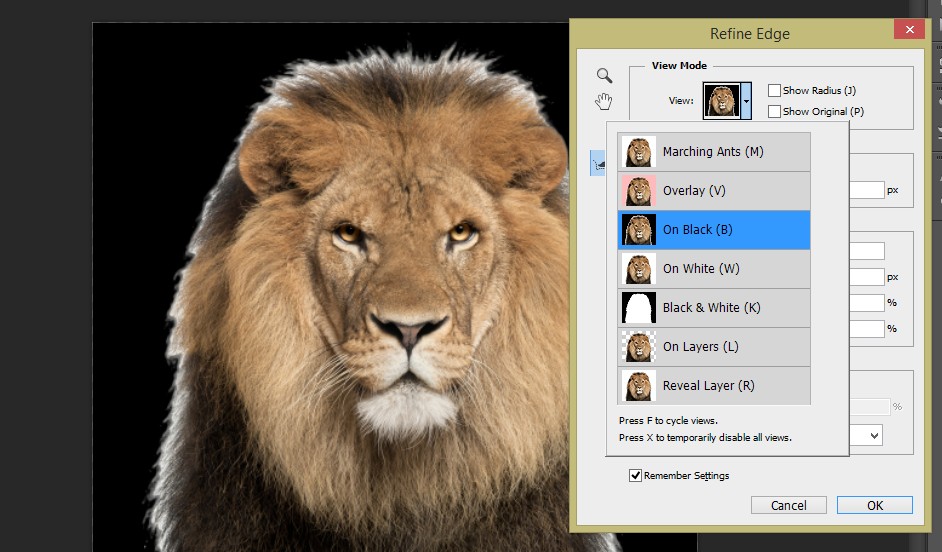Click the On Layers checkerboard thumbnail

pyautogui.click(x=638, y=347)
